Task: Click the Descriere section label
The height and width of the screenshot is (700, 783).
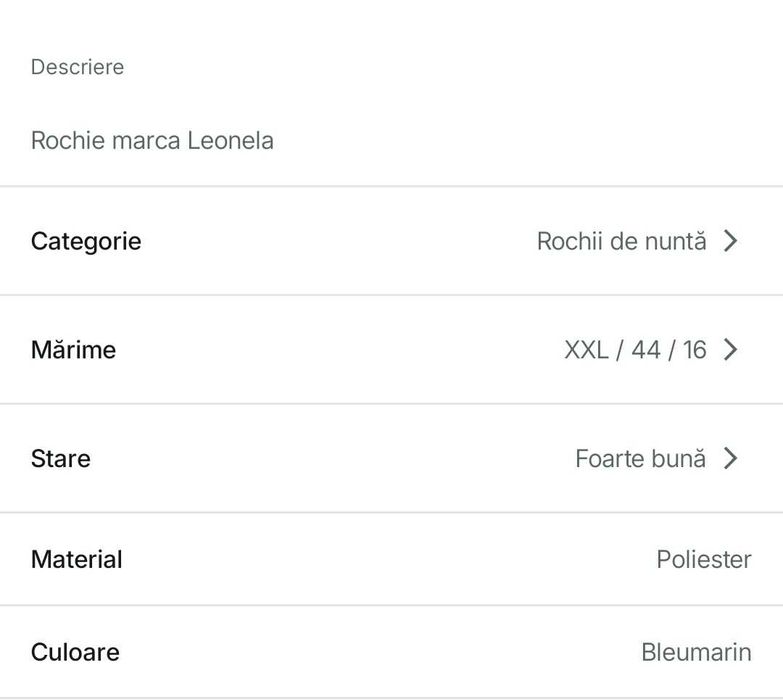Action: tap(77, 67)
